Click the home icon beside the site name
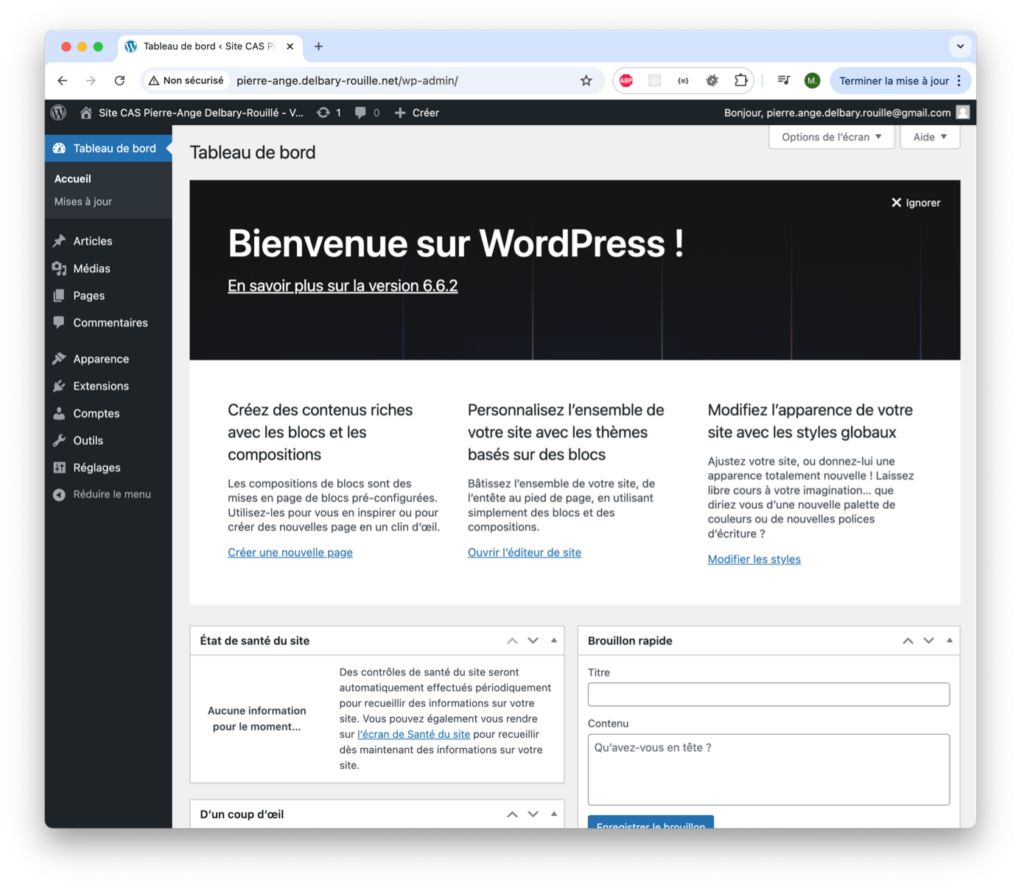Viewport: 1024px width, 891px height. tap(86, 113)
